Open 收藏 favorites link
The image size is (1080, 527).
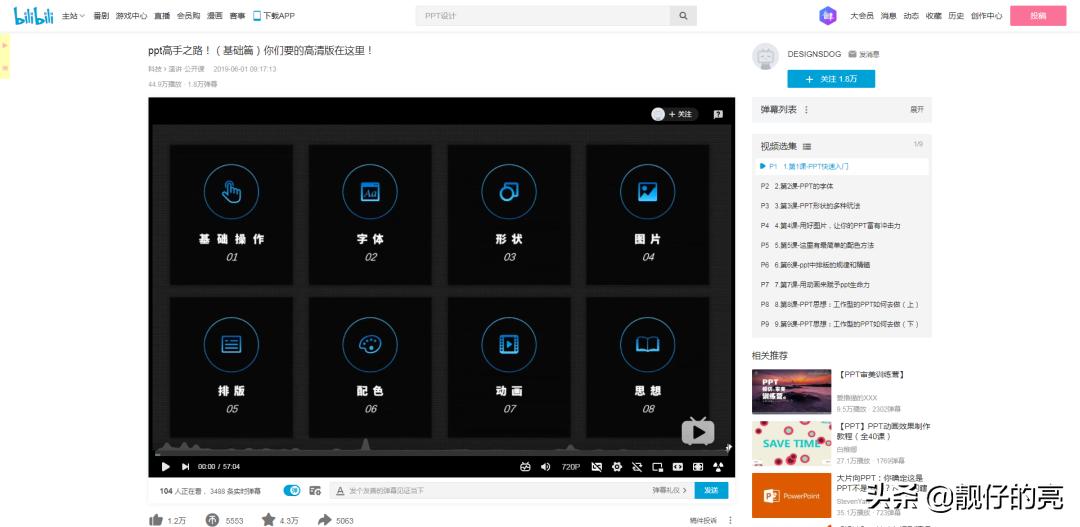(x=933, y=16)
